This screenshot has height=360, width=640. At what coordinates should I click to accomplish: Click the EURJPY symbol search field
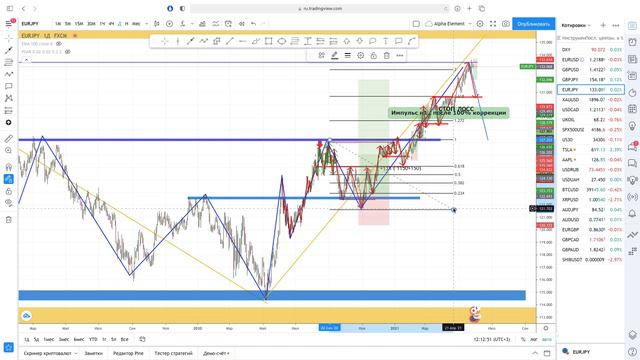point(31,24)
